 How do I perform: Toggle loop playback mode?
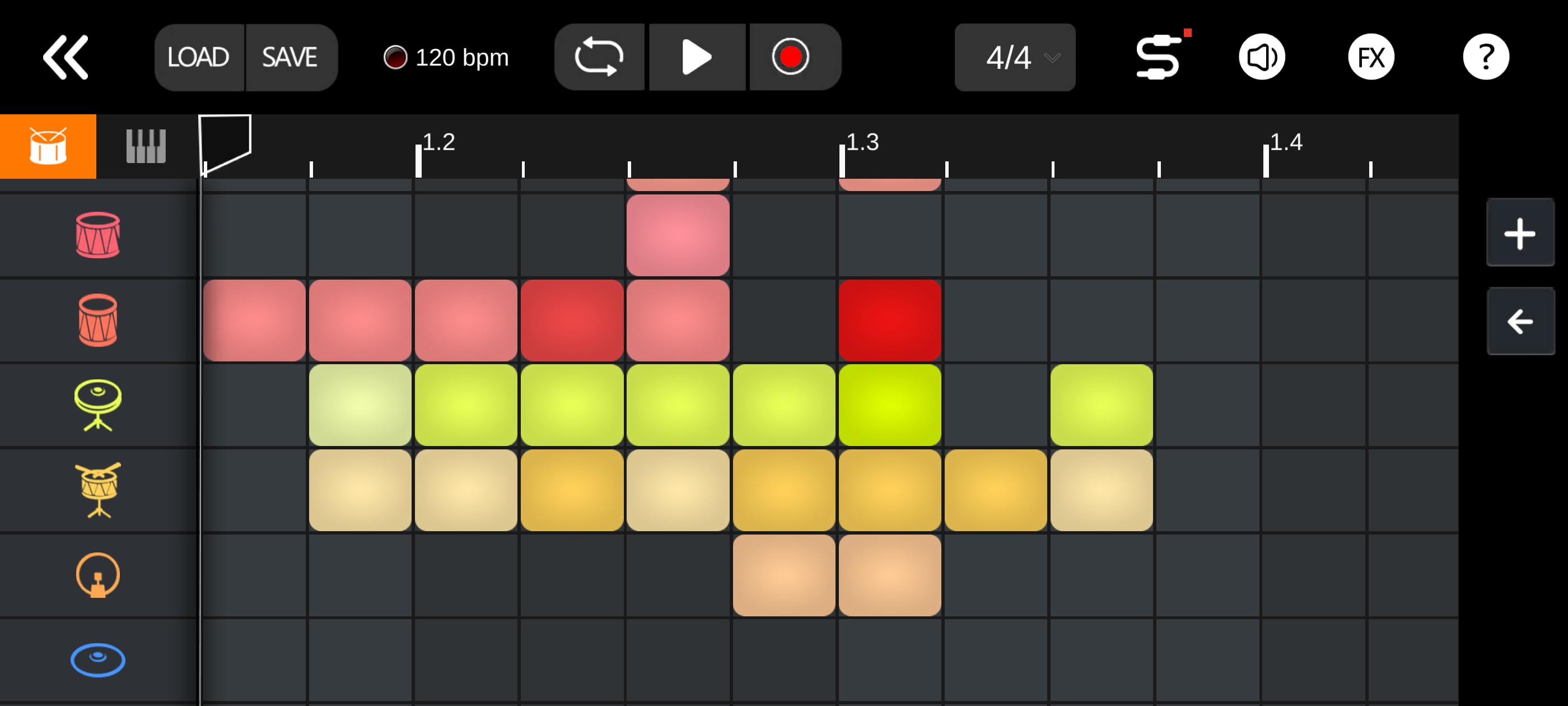600,57
